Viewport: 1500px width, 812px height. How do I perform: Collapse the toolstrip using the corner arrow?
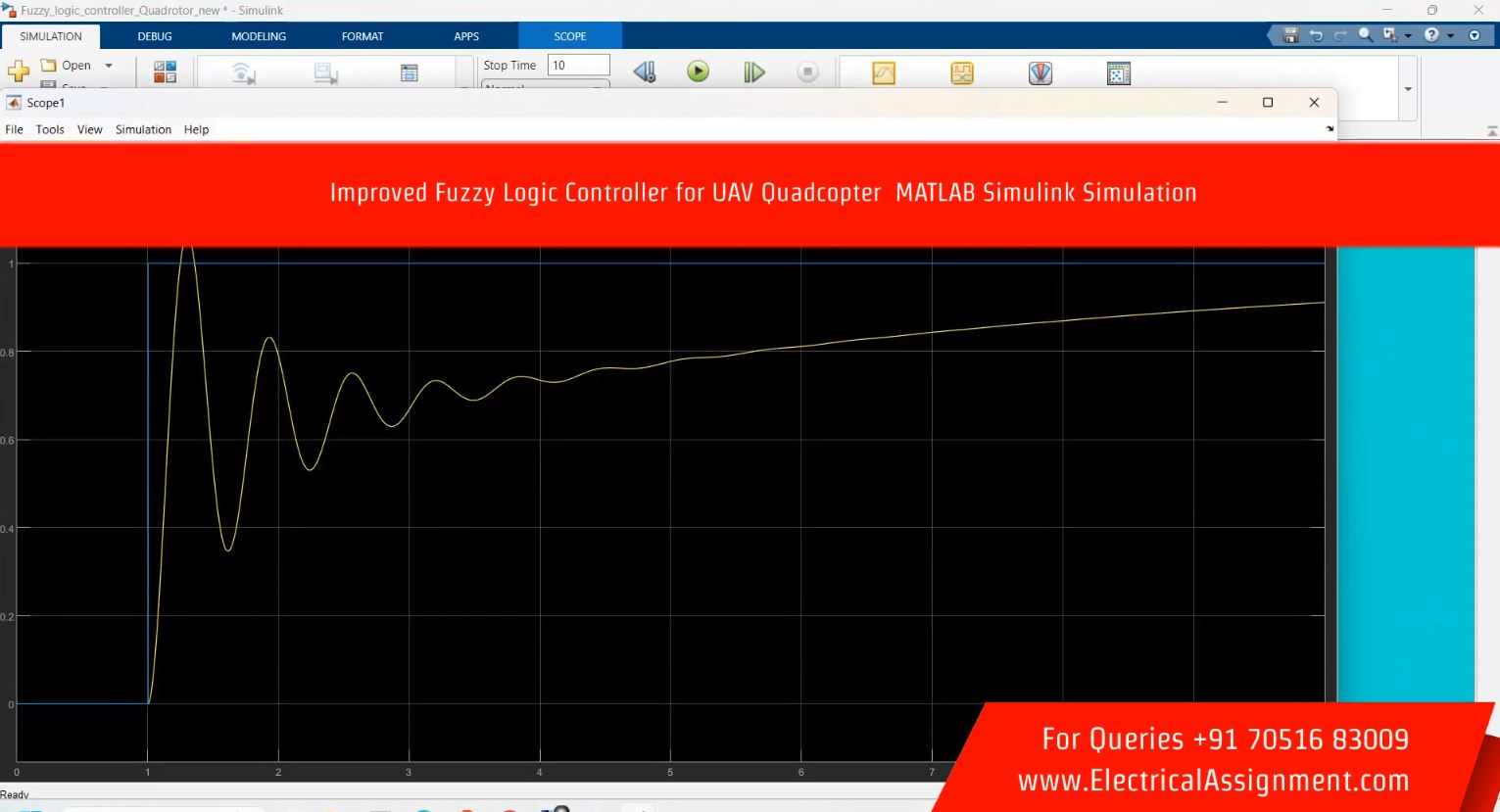(1491, 130)
